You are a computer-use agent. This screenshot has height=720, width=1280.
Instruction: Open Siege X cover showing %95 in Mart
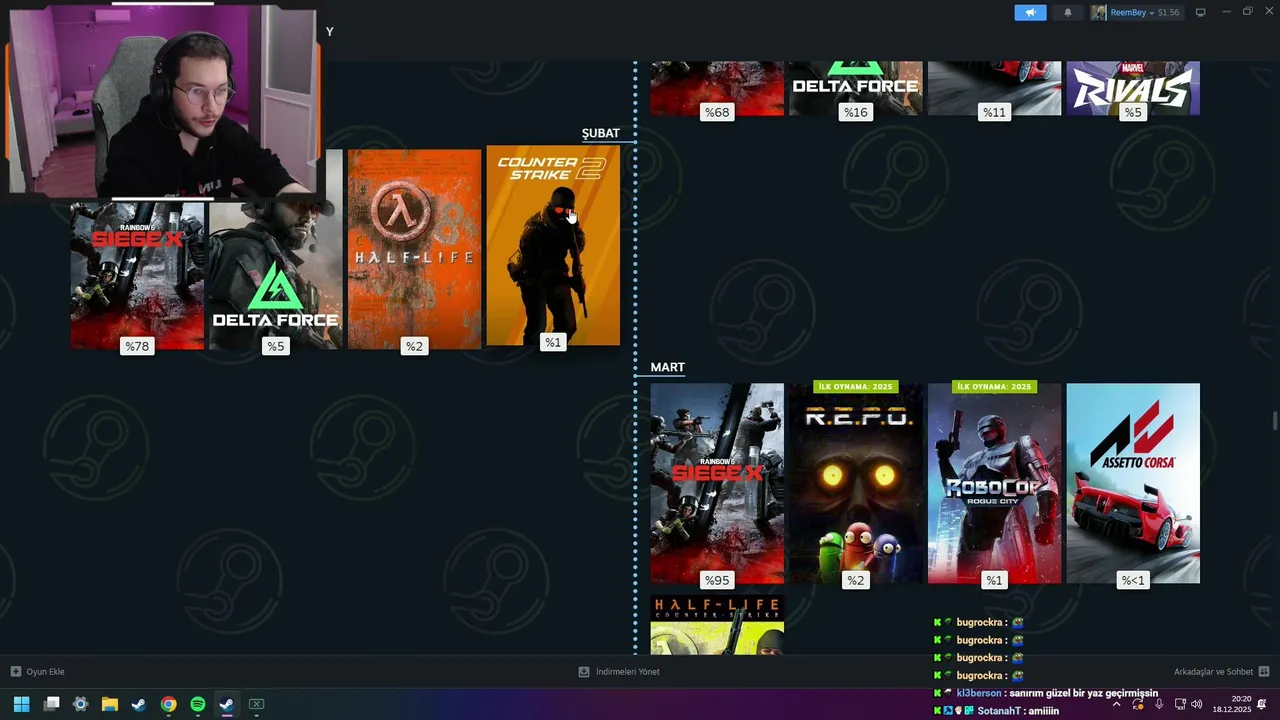pos(717,483)
